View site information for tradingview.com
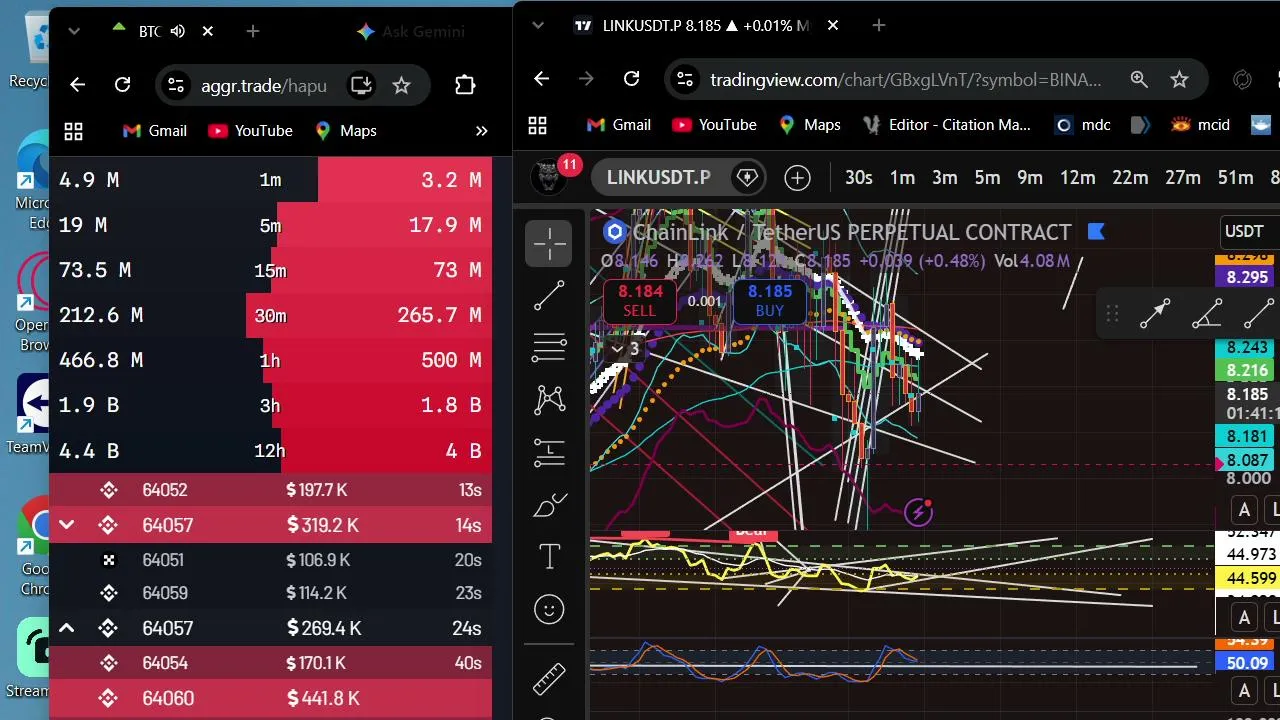This screenshot has height=720, width=1280. point(683,79)
